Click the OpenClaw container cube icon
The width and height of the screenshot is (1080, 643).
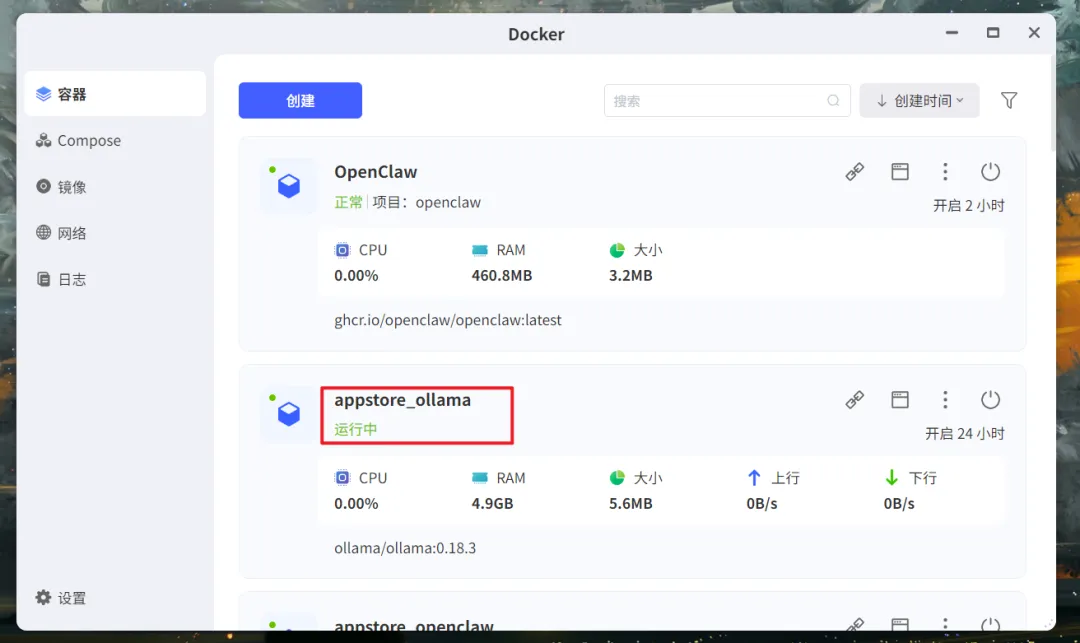tap(289, 186)
